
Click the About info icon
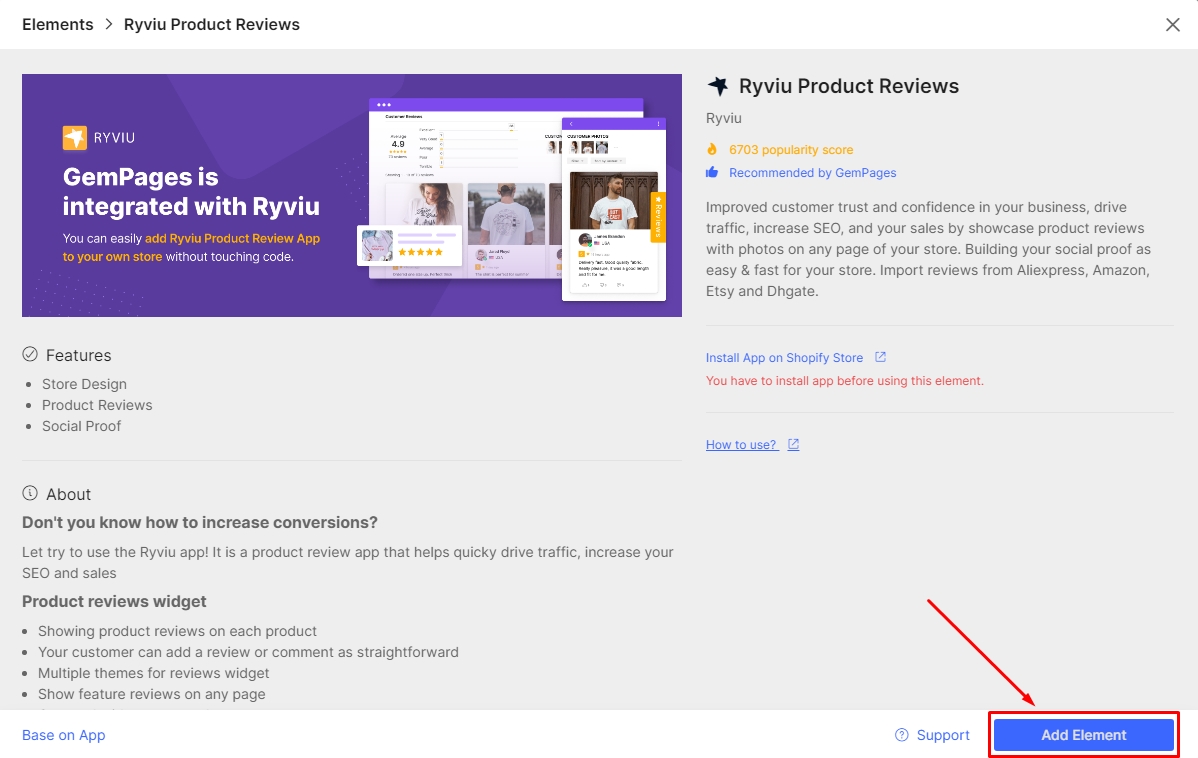pos(30,493)
